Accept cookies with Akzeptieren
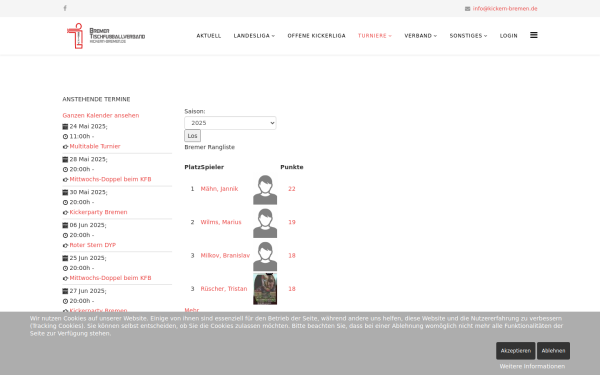This screenshot has width=600, height=375. click(515, 351)
